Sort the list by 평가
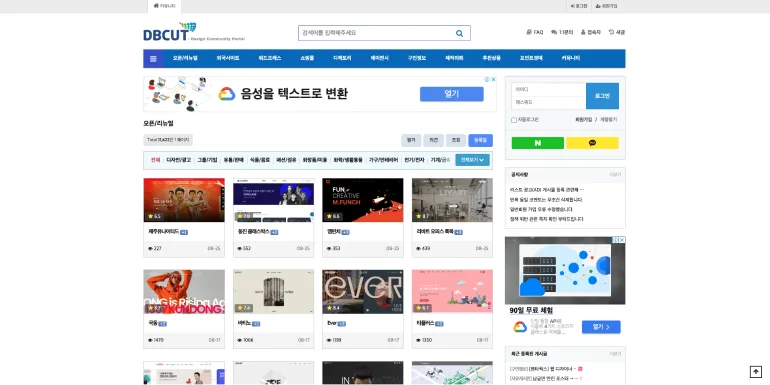The image size is (770, 385). click(411, 140)
